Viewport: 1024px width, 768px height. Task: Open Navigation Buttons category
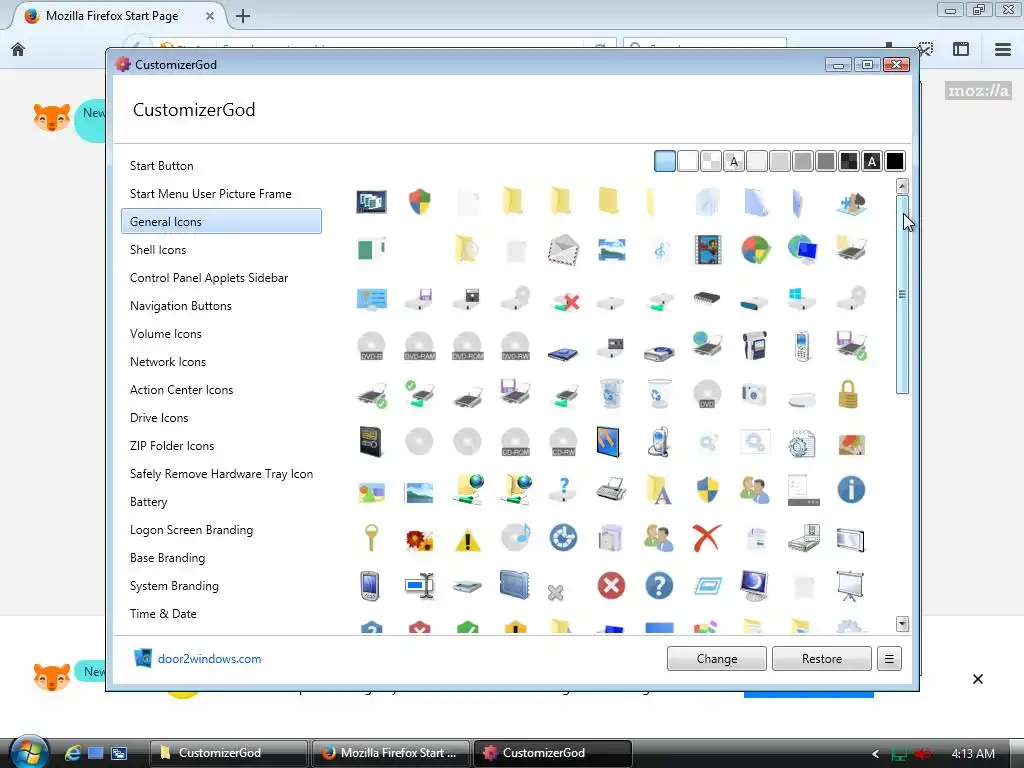(181, 306)
